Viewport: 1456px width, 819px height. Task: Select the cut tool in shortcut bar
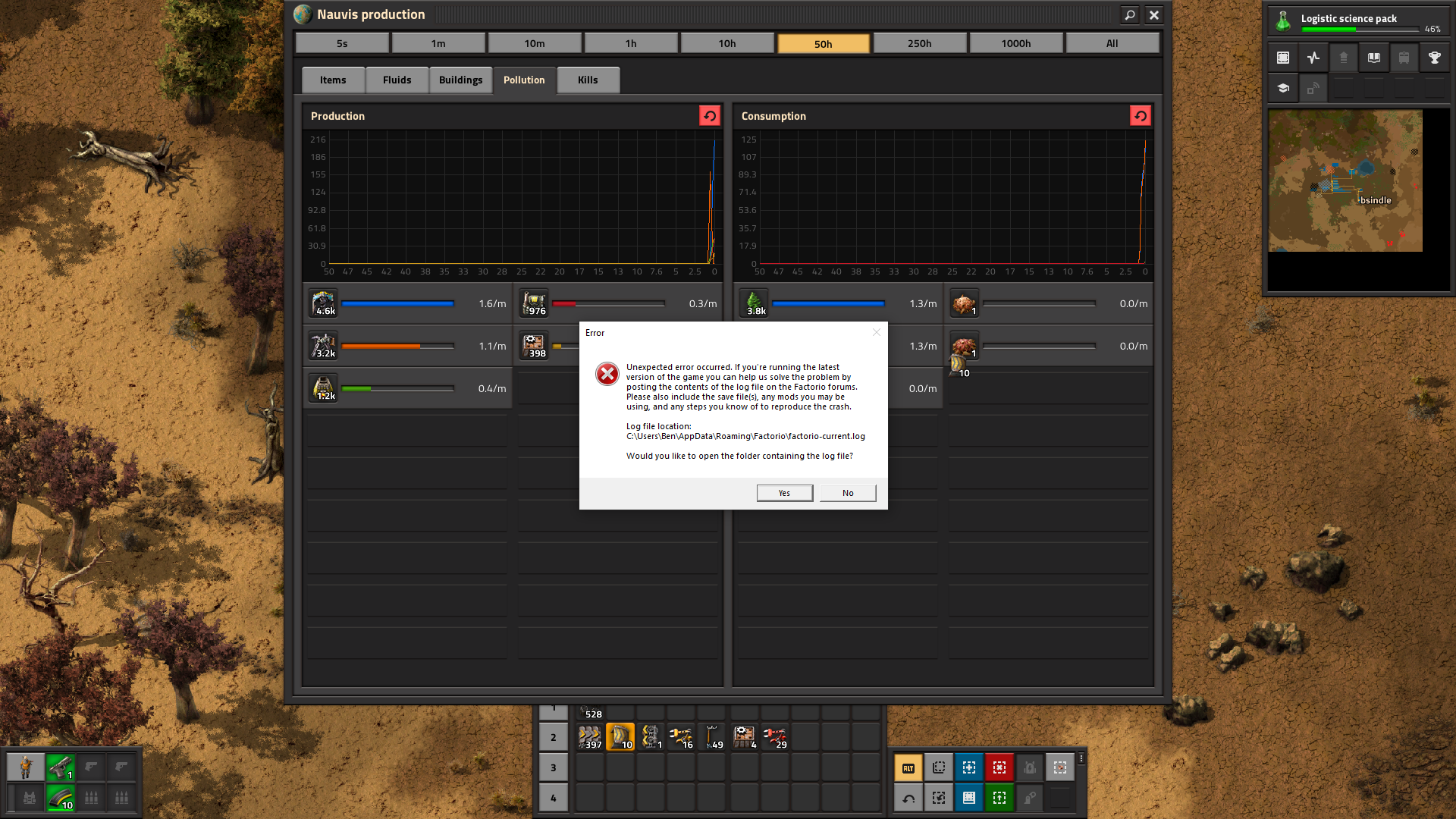939,798
